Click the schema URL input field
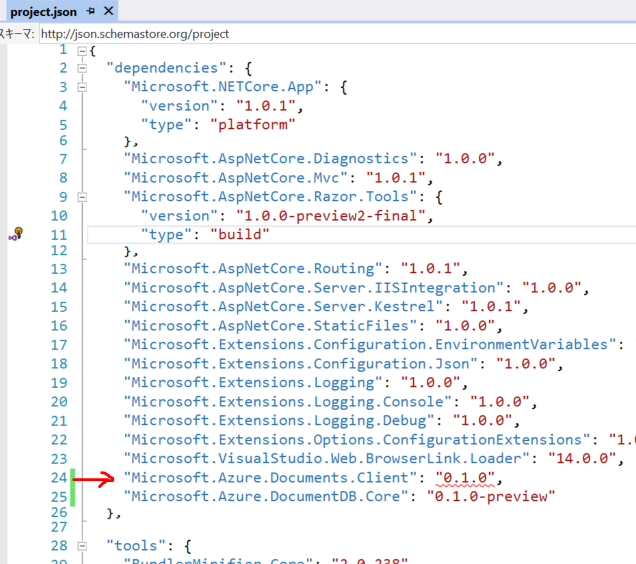This screenshot has height=564, width=636. tap(337, 34)
